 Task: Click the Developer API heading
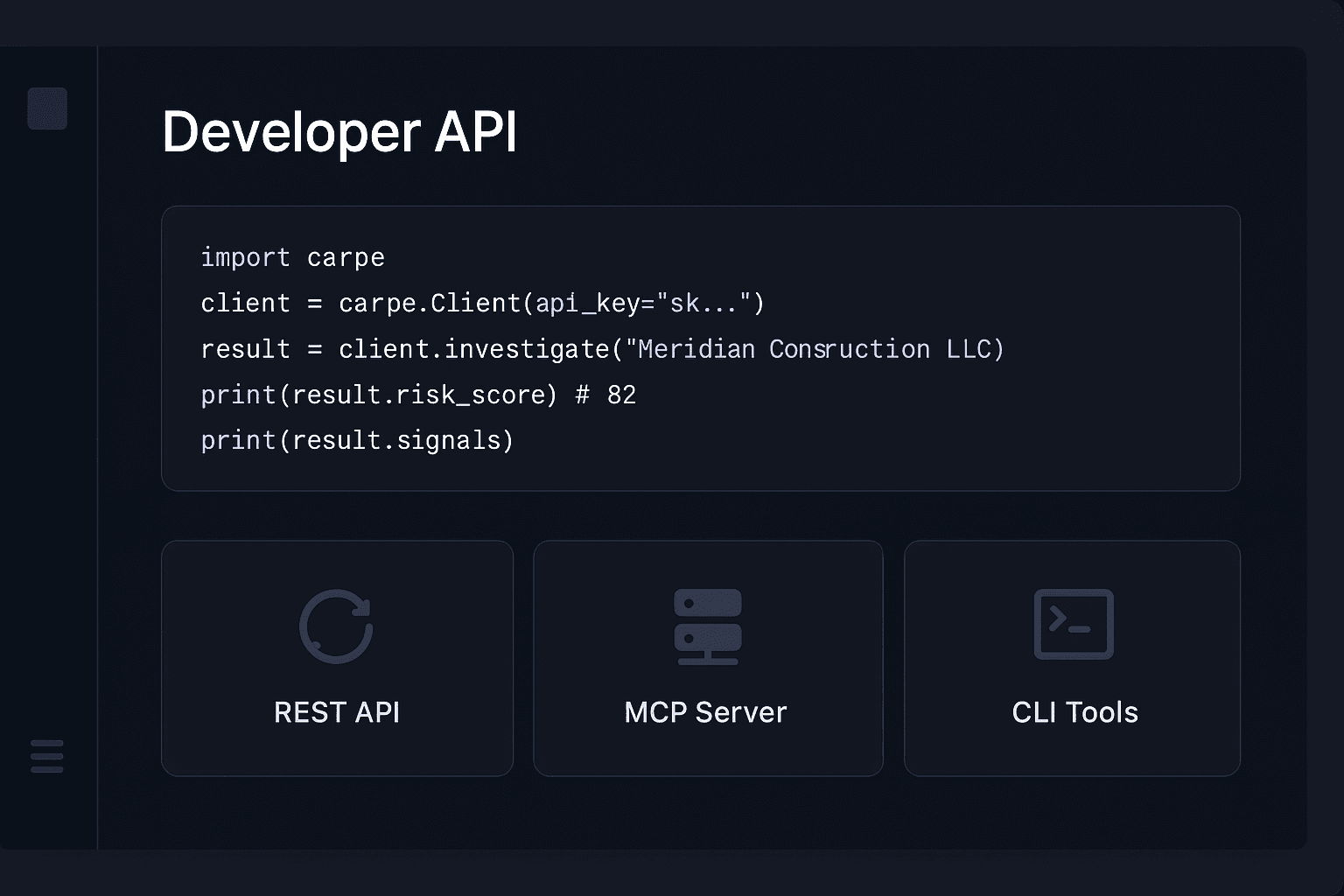pyautogui.click(x=339, y=132)
